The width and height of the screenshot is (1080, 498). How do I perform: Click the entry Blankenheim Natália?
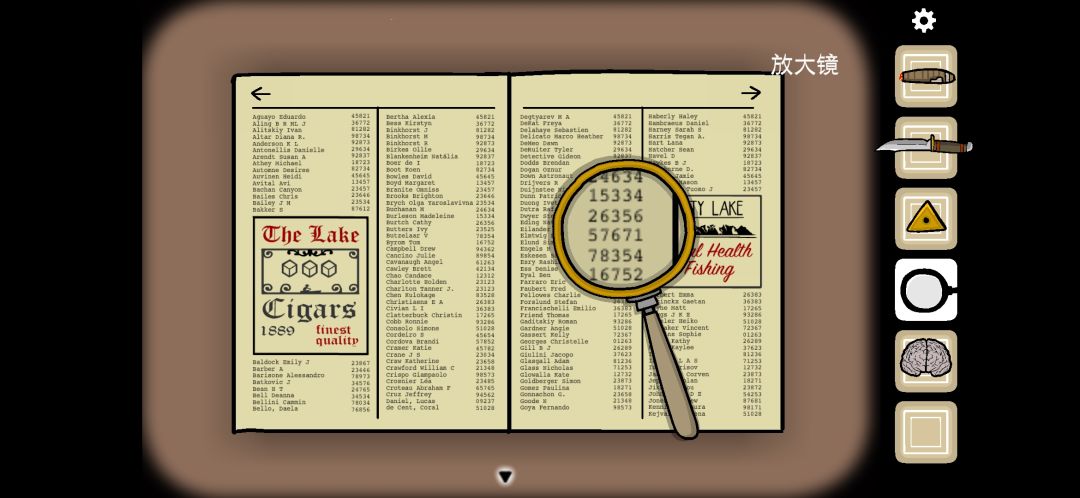point(422,156)
